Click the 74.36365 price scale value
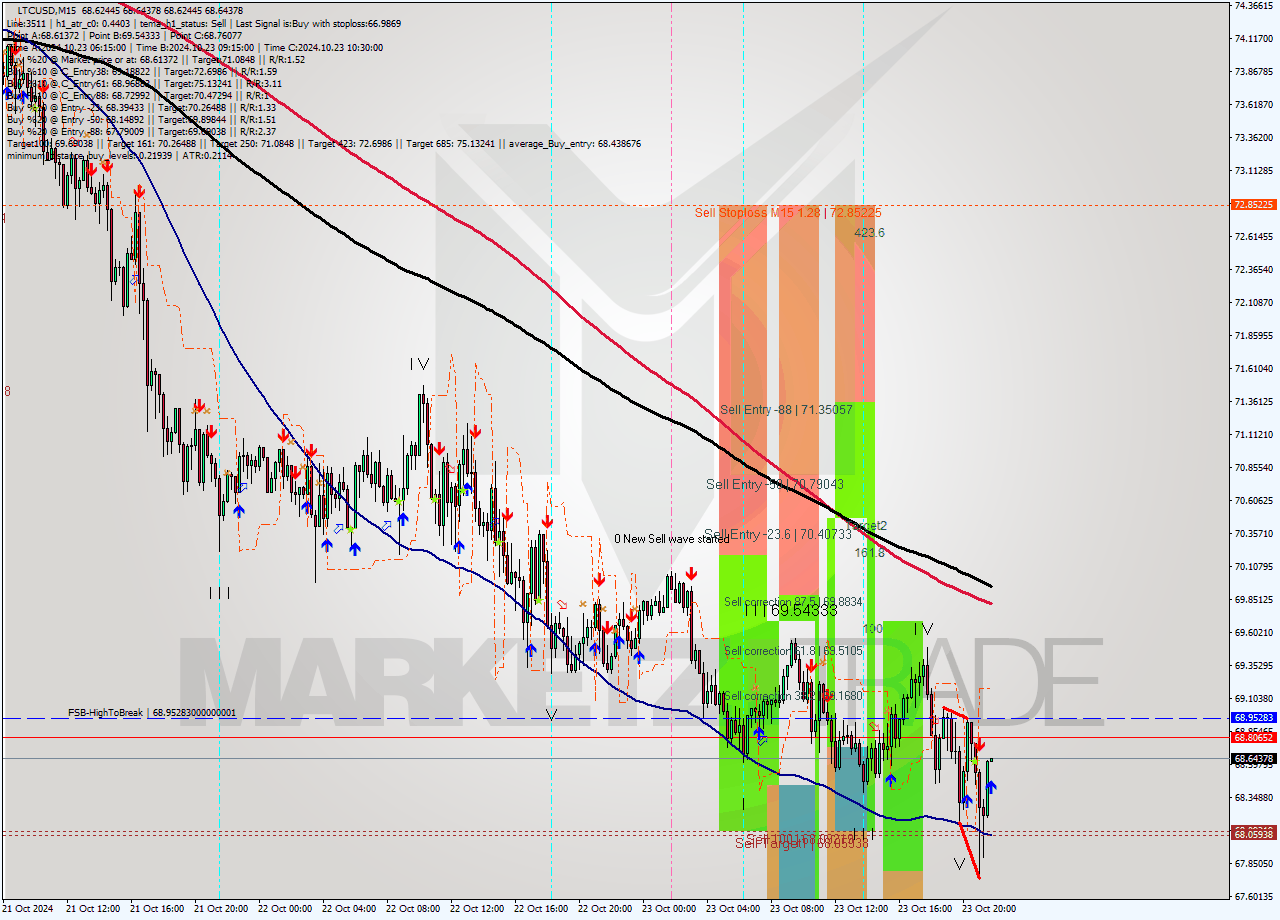Image resolution: width=1280 pixels, height=920 pixels. click(x=1254, y=5)
